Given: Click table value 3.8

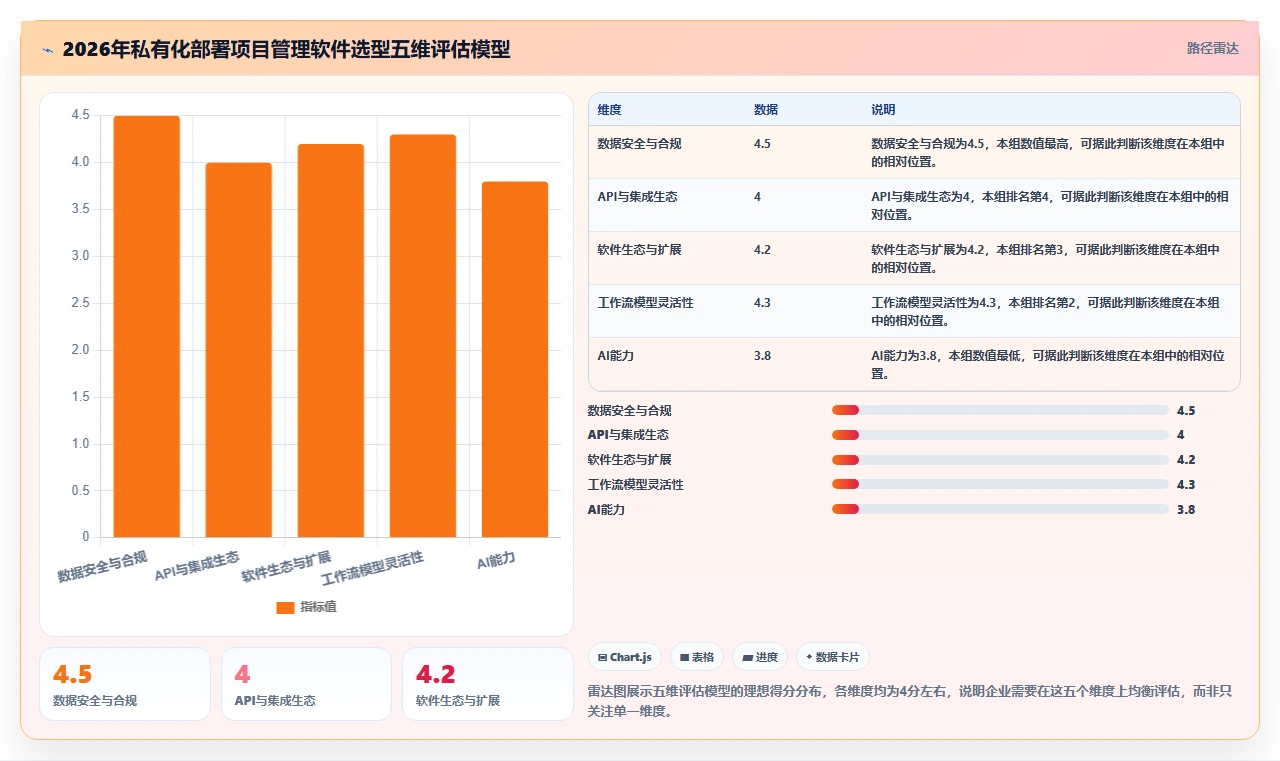Looking at the screenshot, I should click(x=762, y=356).
